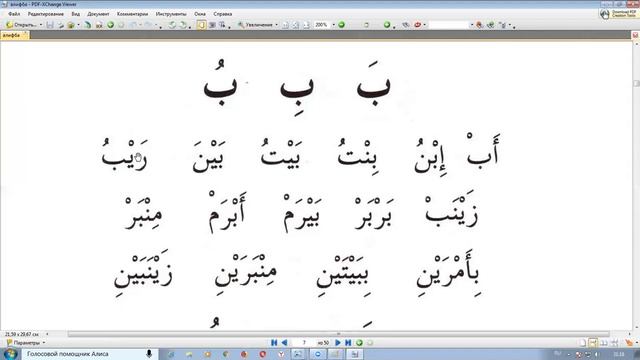The height and width of the screenshot is (360, 640).
Task: Click the Увеличение zoom tool button
Action: 256,25
